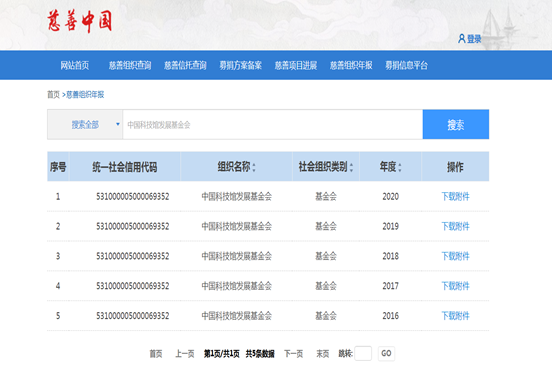The width and height of the screenshot is (552, 368).
Task: Click the 基金会 category in the 2018 row
Action: (326, 256)
